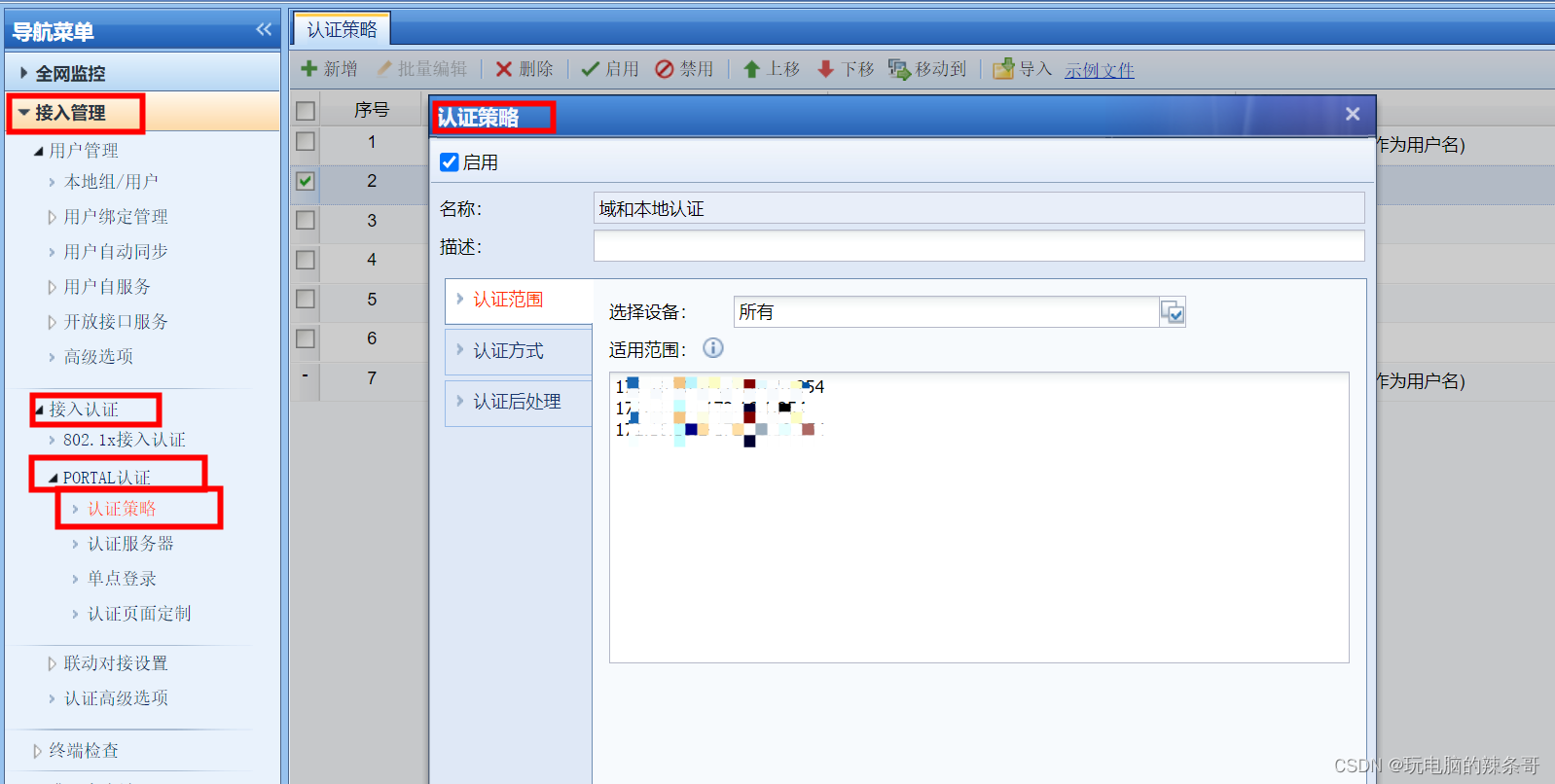
Task: Click inside the 适用范围 text area
Action: pyautogui.click(x=979, y=517)
